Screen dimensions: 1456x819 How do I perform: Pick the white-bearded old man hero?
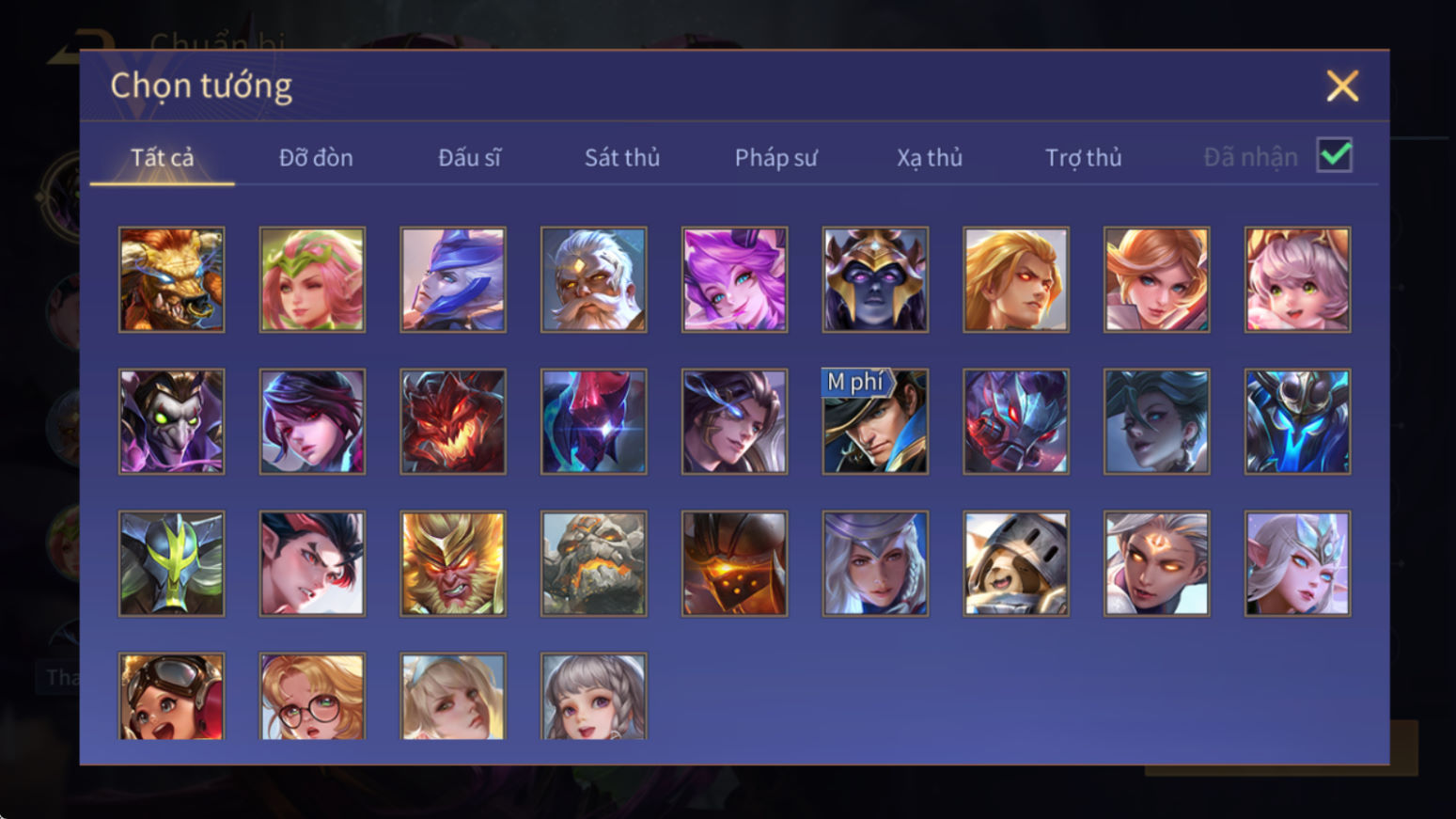593,279
